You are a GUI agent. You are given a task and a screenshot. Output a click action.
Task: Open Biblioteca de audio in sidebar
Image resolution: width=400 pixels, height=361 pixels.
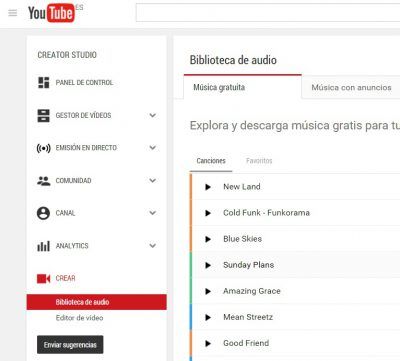pyautogui.click(x=97, y=302)
